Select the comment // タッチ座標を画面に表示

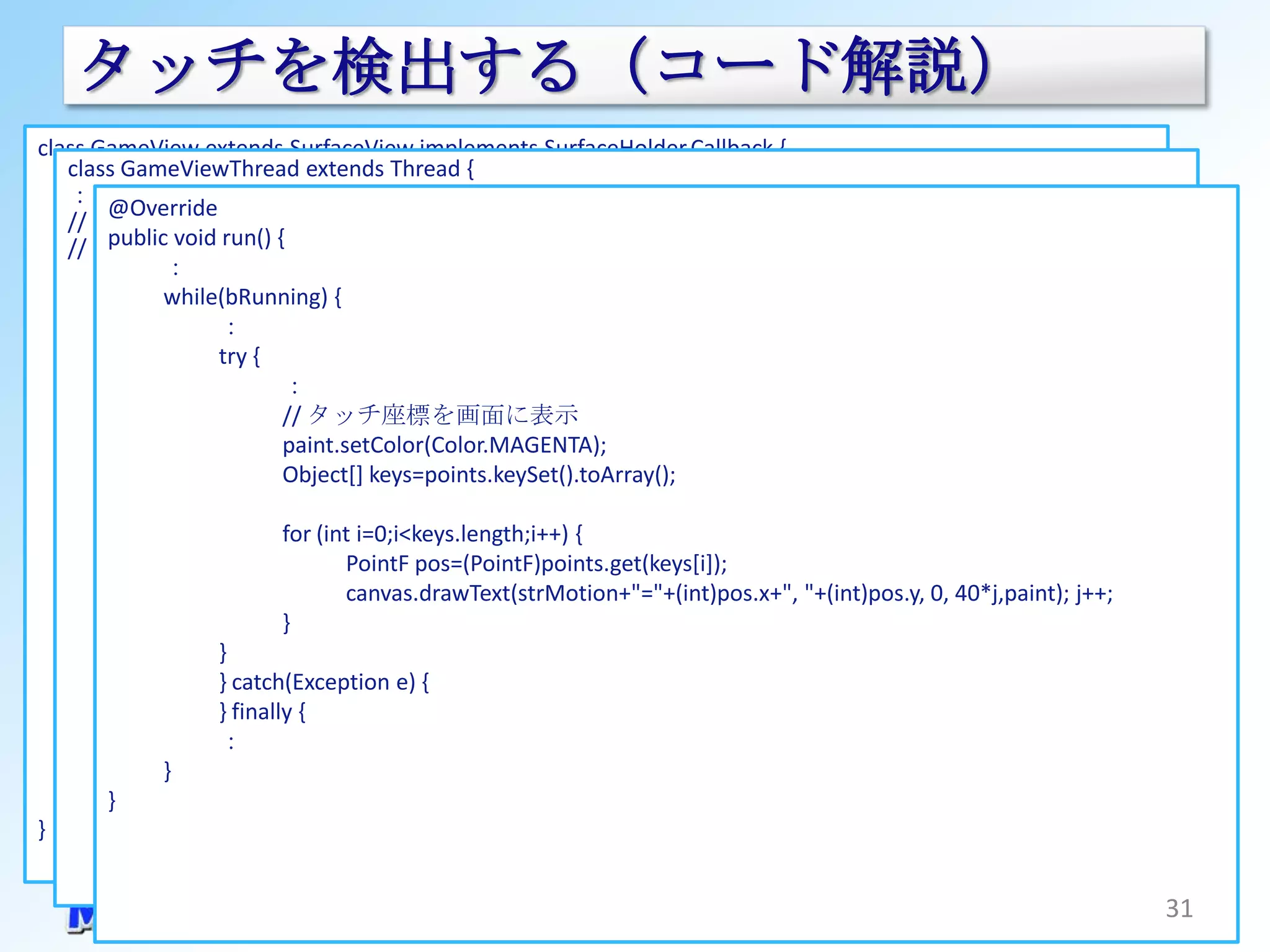pyautogui.click(x=430, y=415)
